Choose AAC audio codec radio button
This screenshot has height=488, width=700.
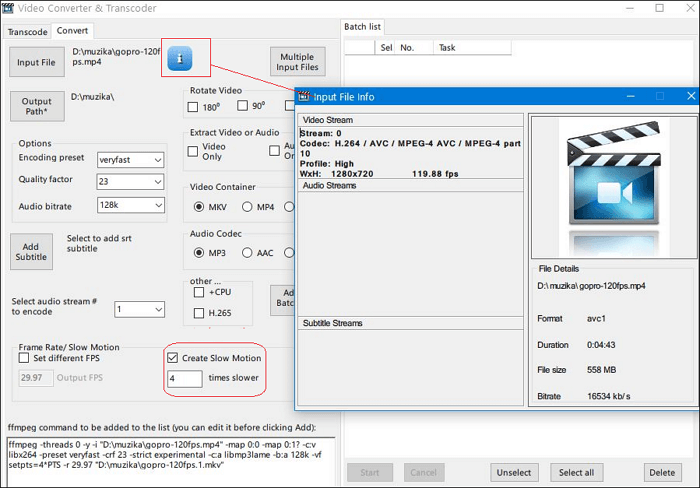pos(246,253)
